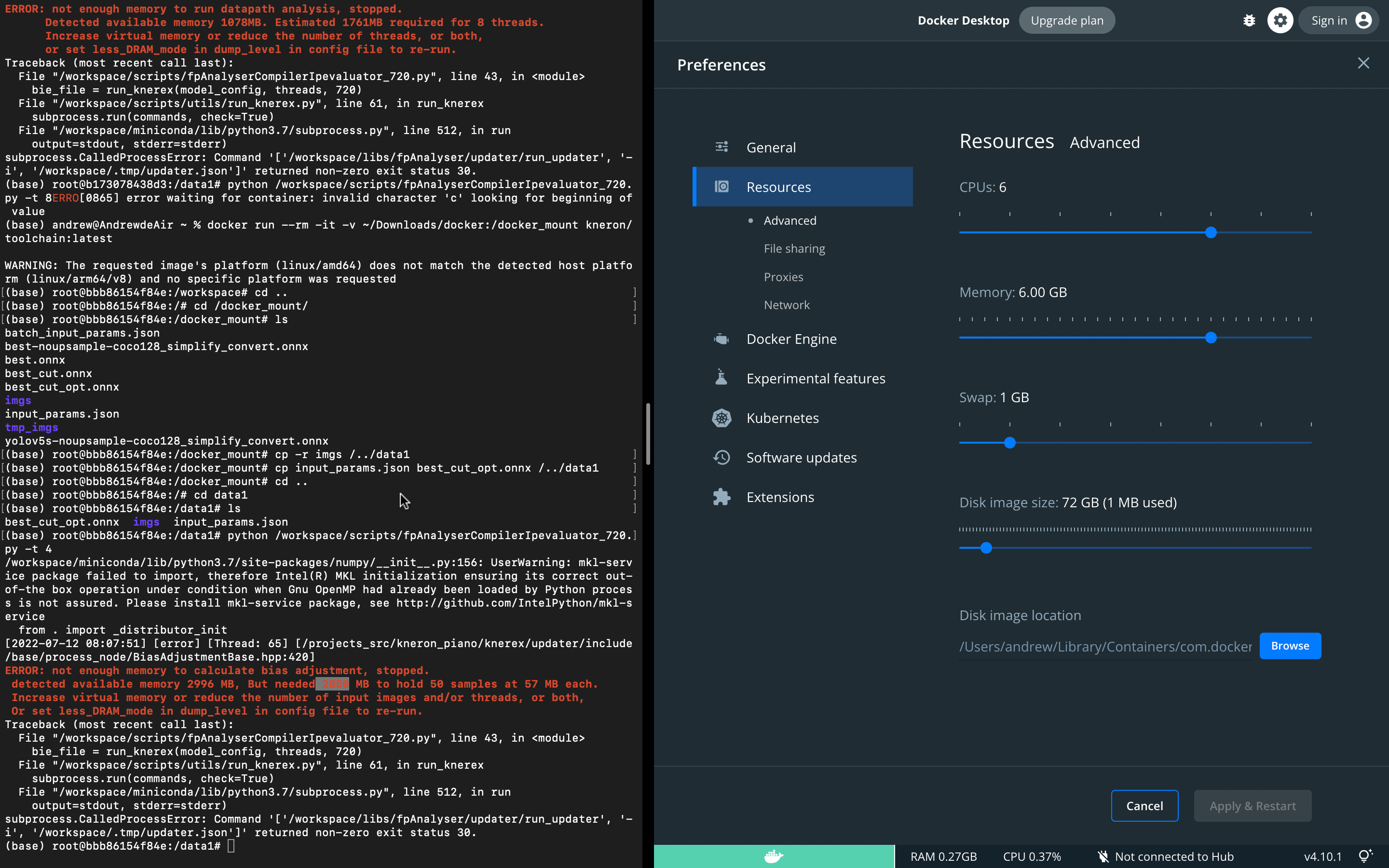This screenshot has height=868, width=1389.
Task: Click the Extensions puzzle piece icon
Action: click(x=722, y=497)
